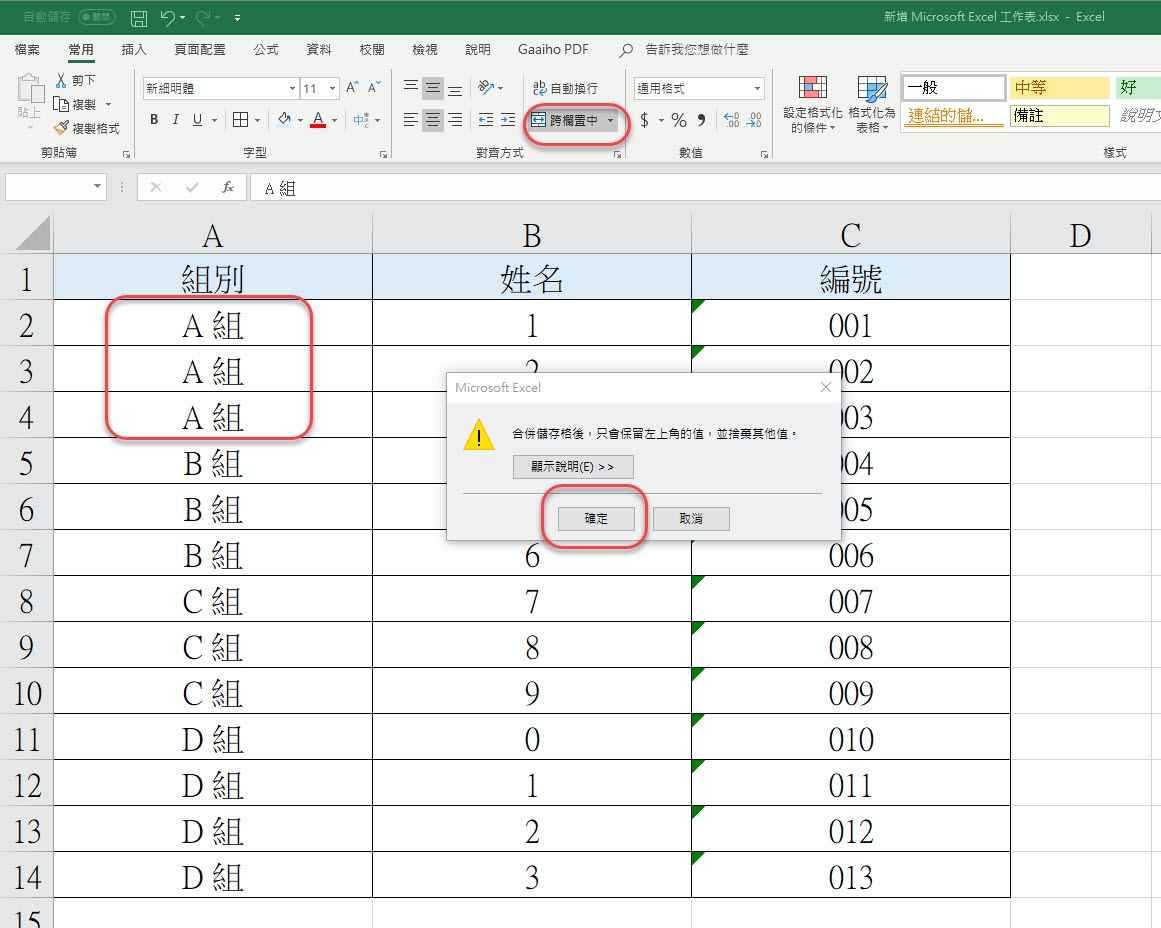Click the Cut scissors icon
This screenshot has width=1161, height=928.
pyautogui.click(x=62, y=80)
